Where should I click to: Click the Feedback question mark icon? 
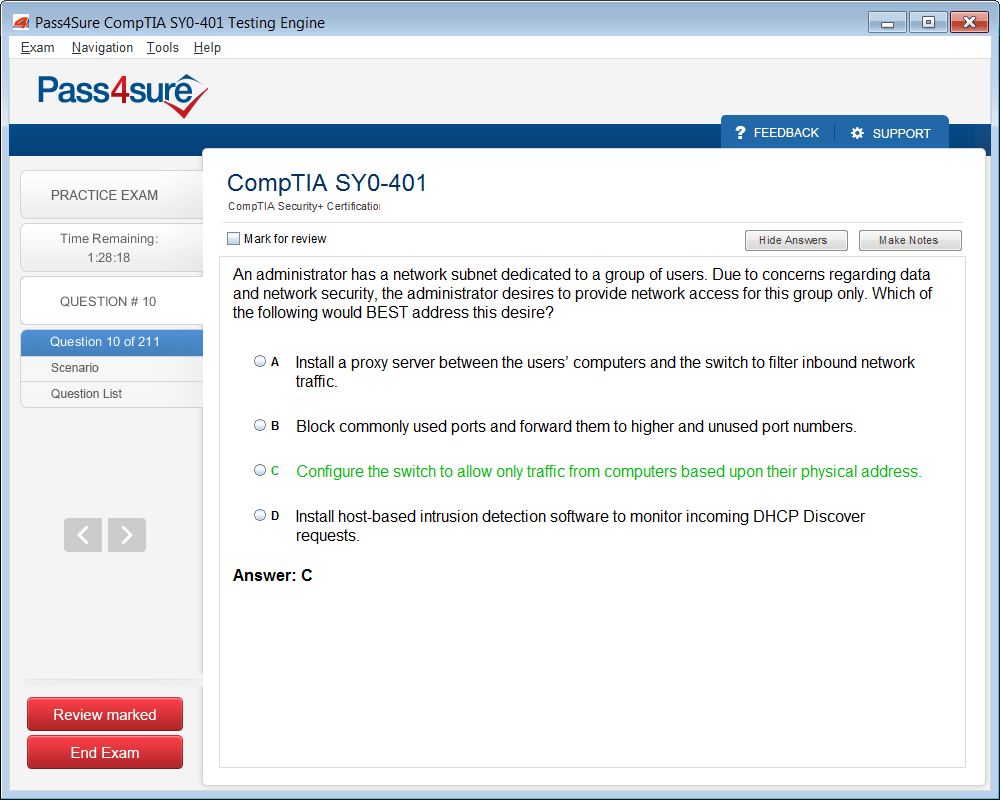[x=740, y=132]
